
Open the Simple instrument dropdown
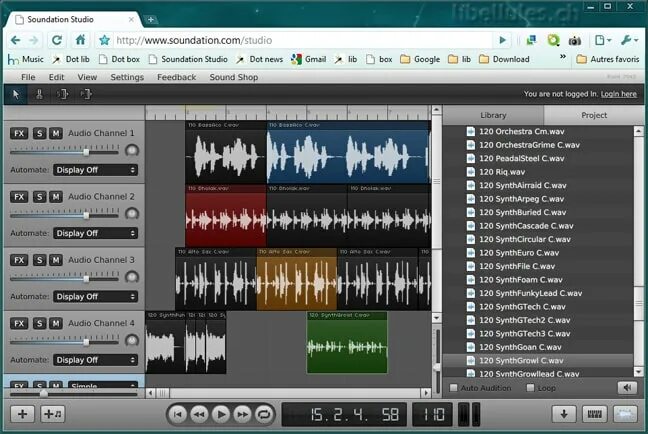102,385
